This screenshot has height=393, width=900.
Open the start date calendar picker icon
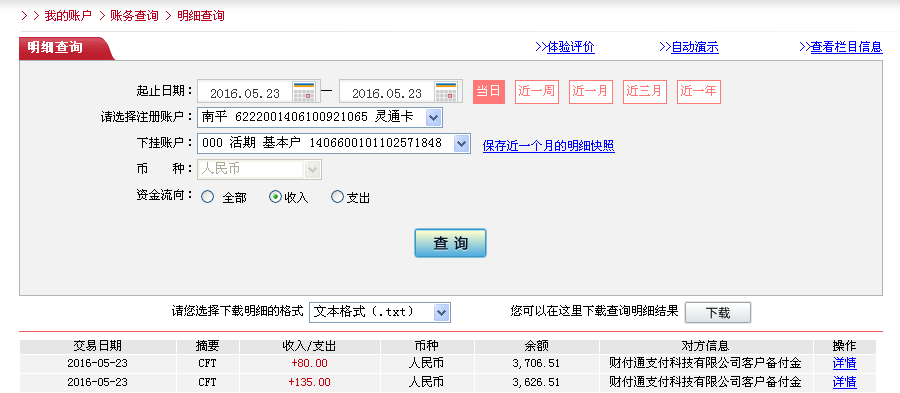[x=304, y=92]
